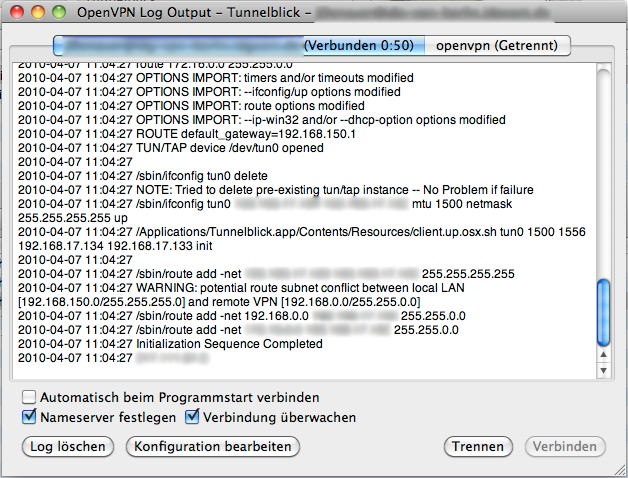Click OPTIONS IMPORT --ip-win32 dhcp-option line
Viewport: 628px width, 478px height.
click(262, 120)
